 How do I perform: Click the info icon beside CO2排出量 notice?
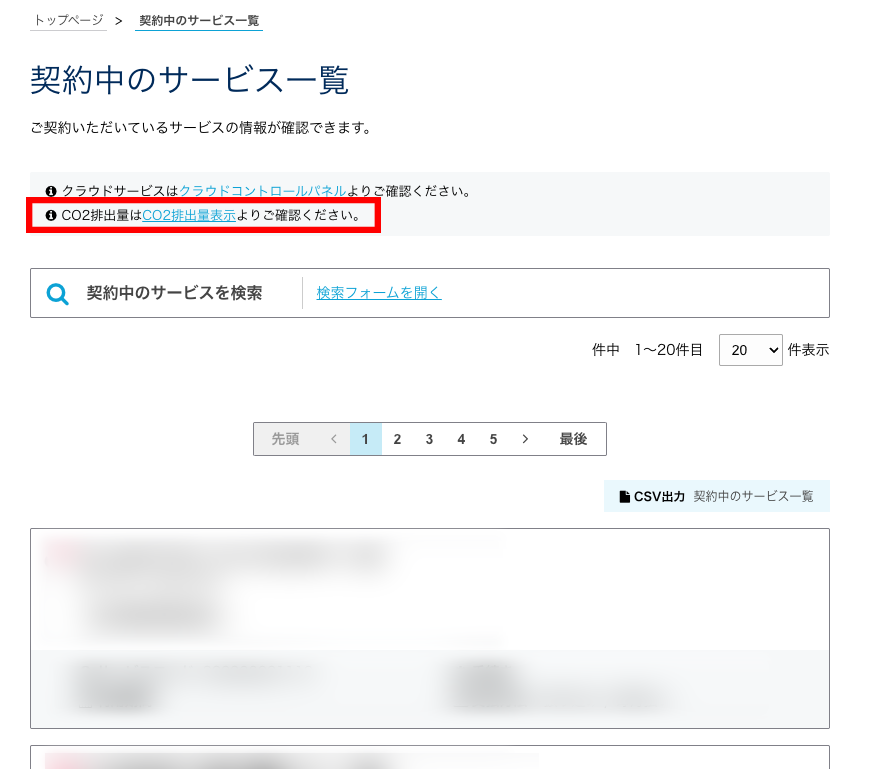coord(51,215)
